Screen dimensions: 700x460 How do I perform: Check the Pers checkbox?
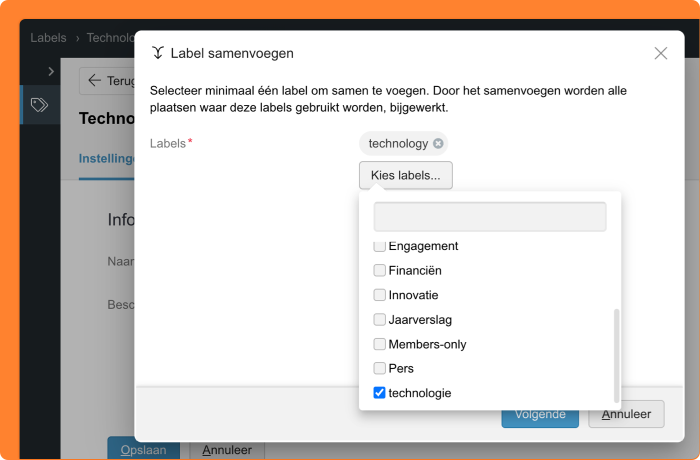click(x=379, y=368)
